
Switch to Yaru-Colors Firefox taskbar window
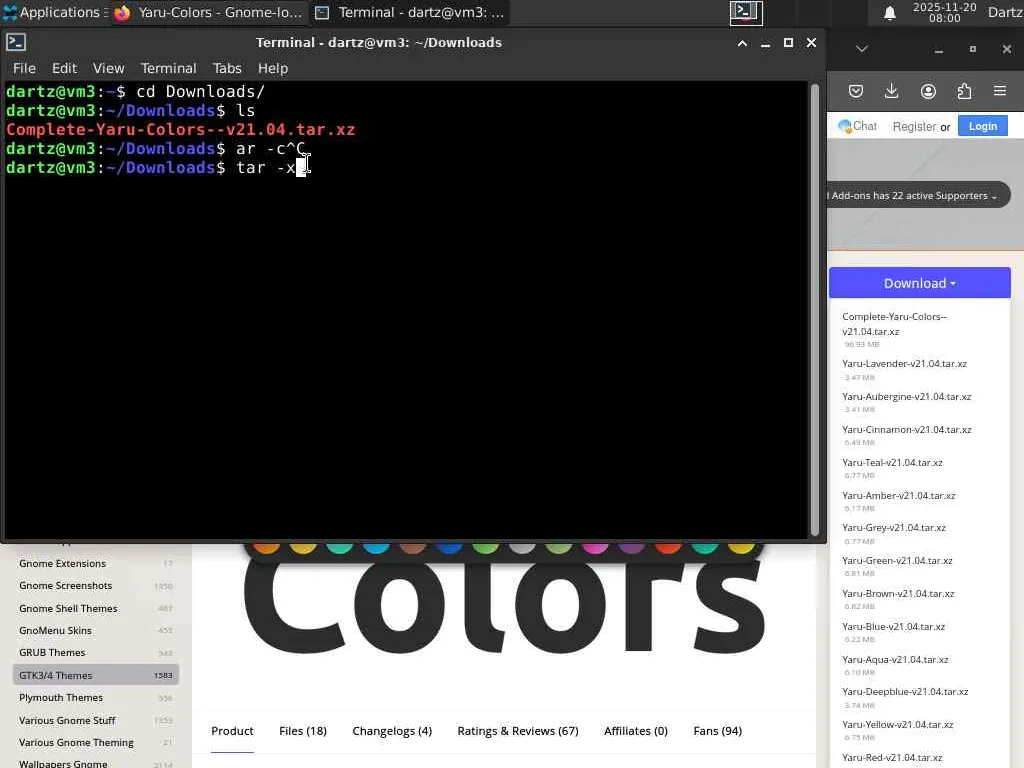209,12
